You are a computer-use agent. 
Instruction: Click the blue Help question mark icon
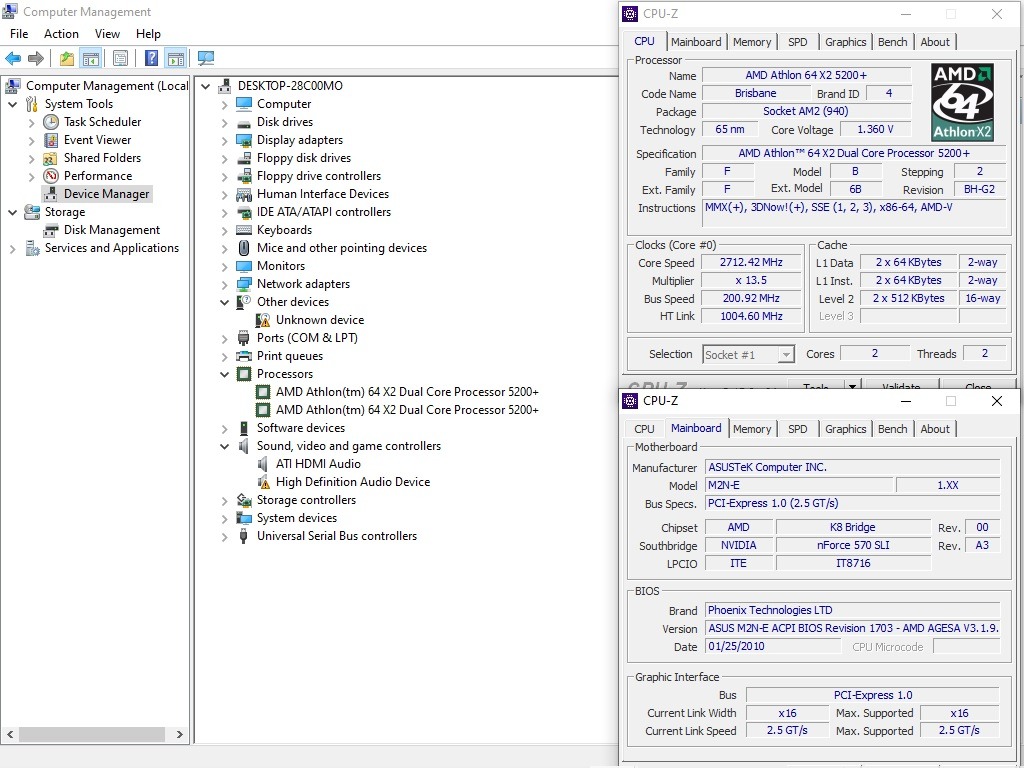pyautogui.click(x=151, y=59)
